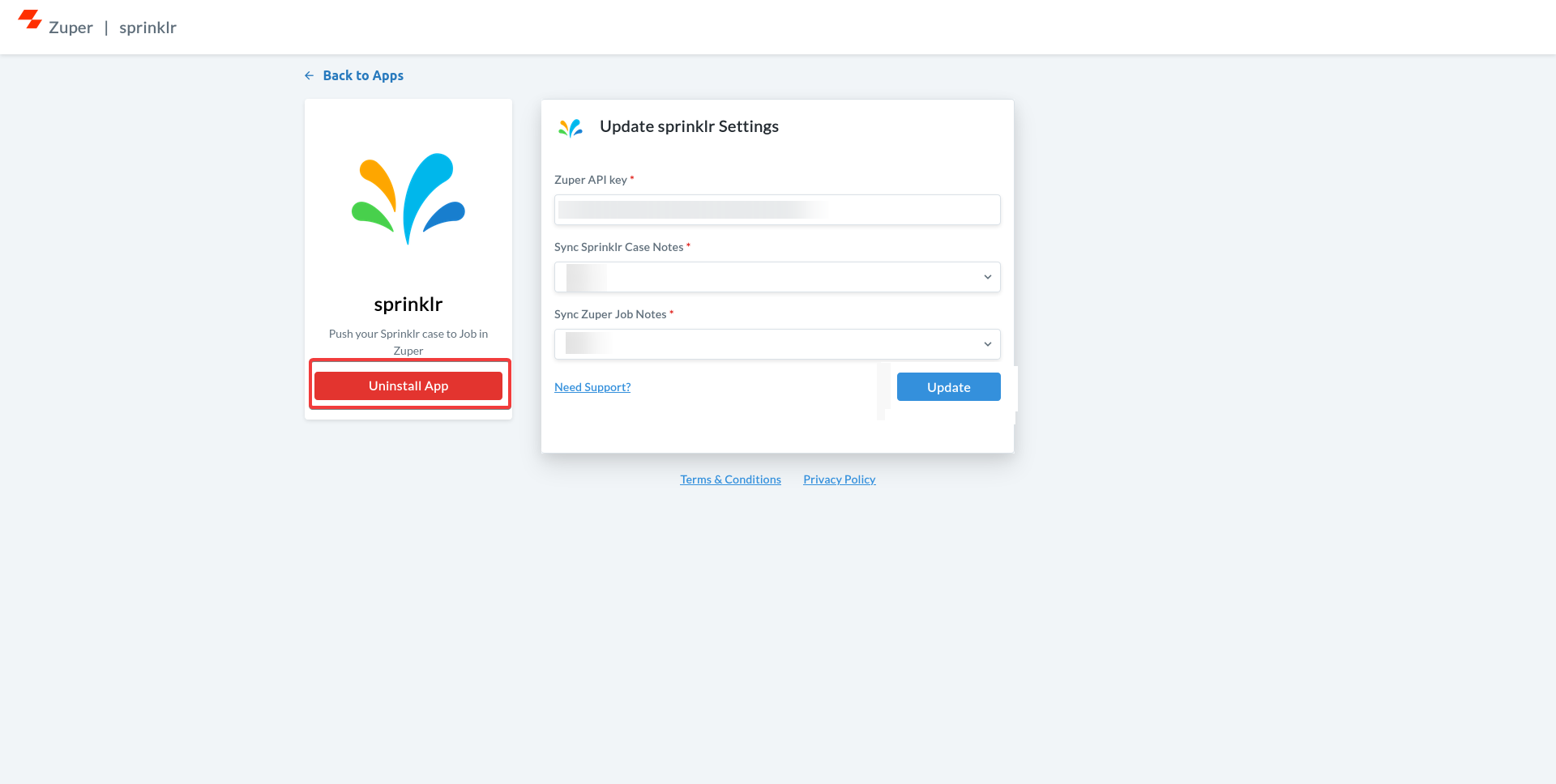Expand the Sync Sprinklr Case Notes dropdown field

(777, 277)
